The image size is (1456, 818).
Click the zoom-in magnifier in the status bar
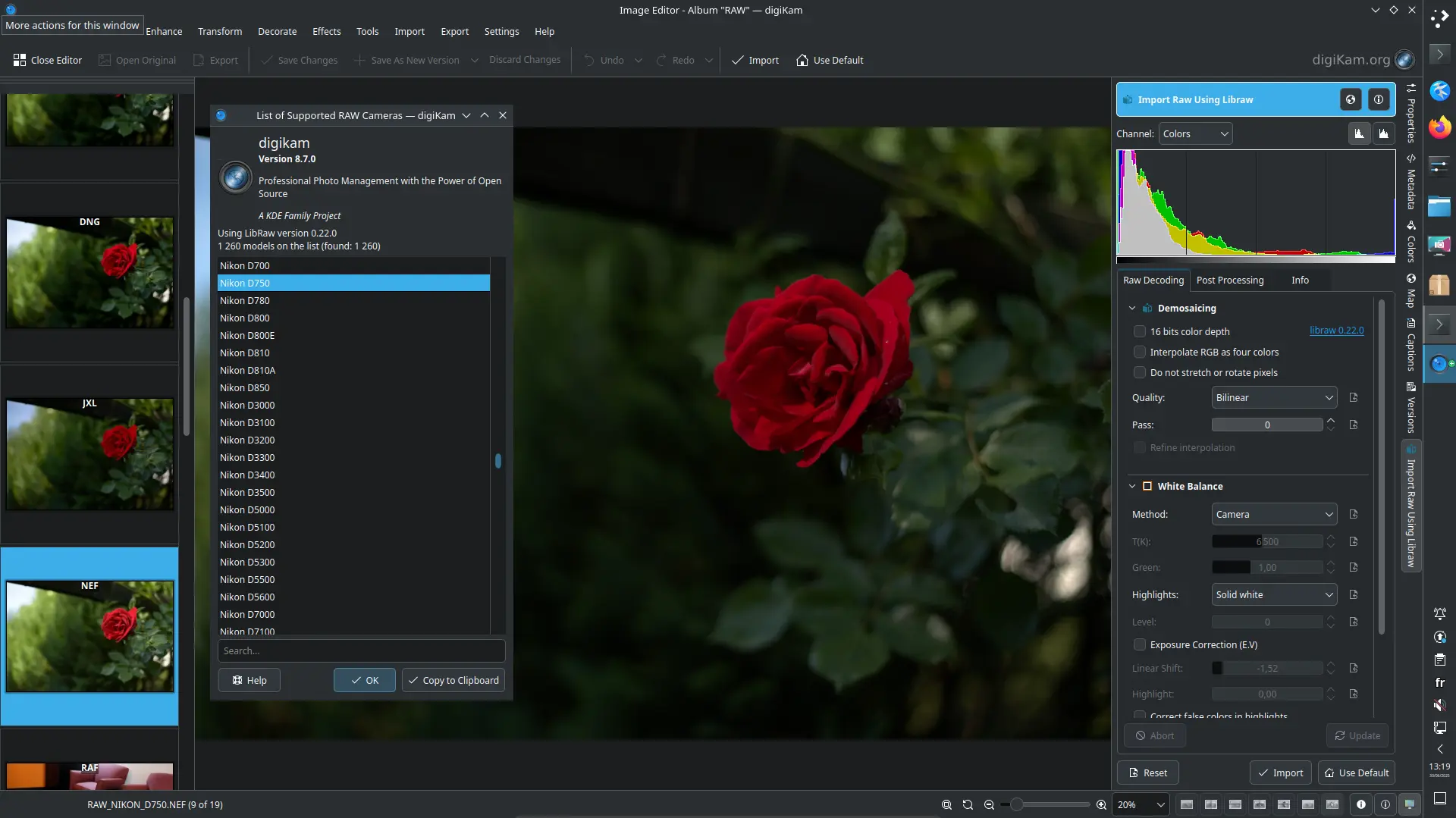[1102, 804]
